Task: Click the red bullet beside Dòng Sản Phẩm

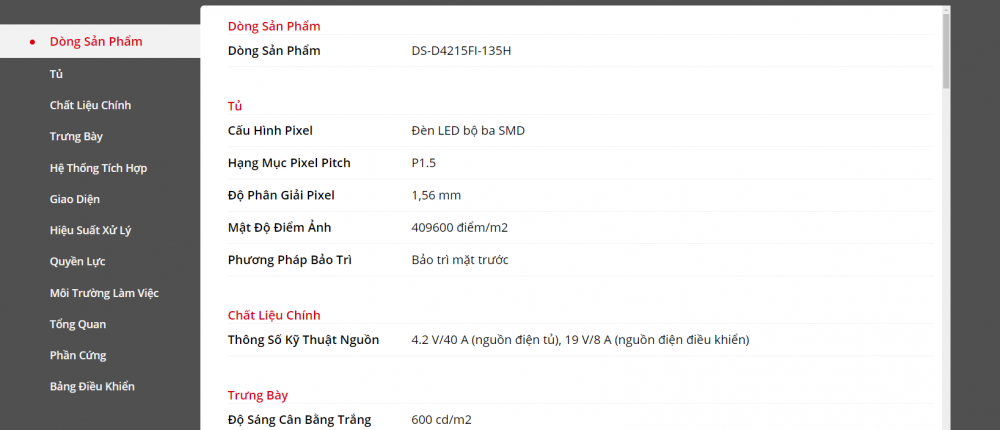Action: (33, 42)
